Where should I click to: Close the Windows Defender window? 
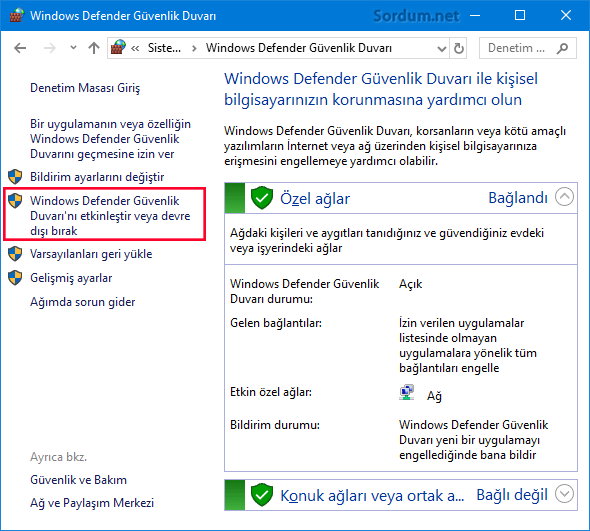[566, 15]
